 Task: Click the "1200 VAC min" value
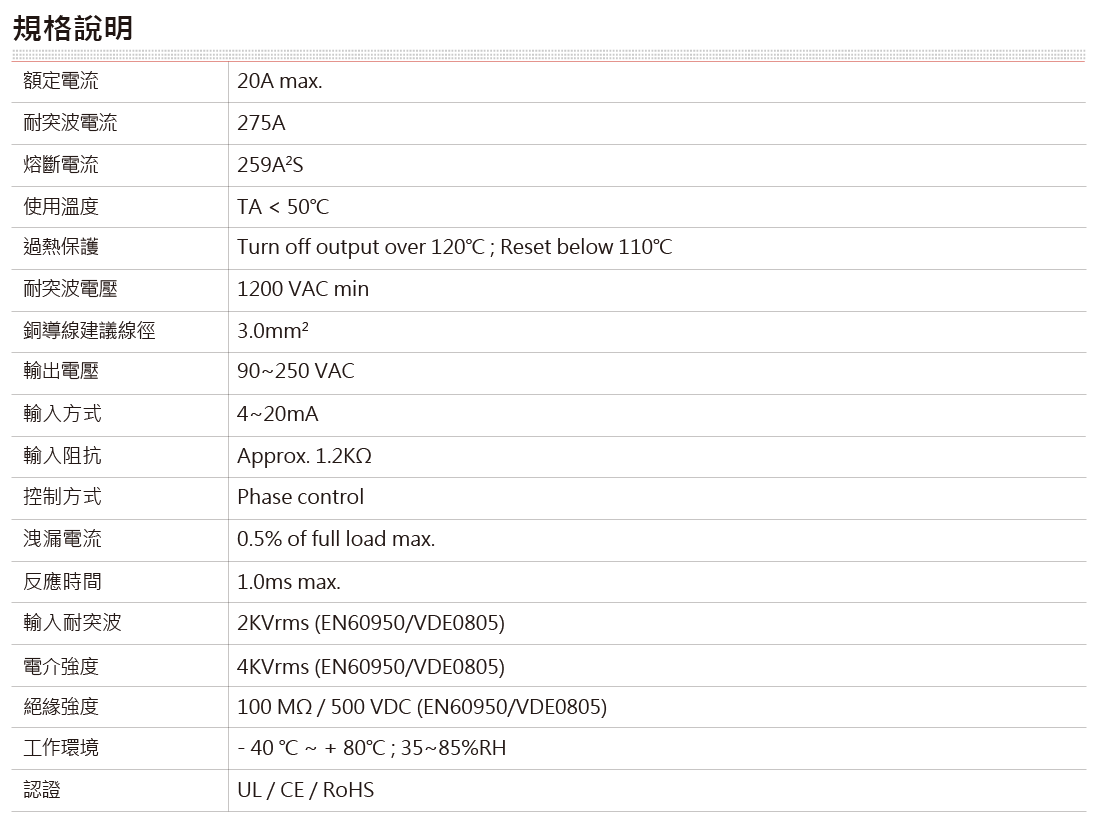[x=302, y=290]
